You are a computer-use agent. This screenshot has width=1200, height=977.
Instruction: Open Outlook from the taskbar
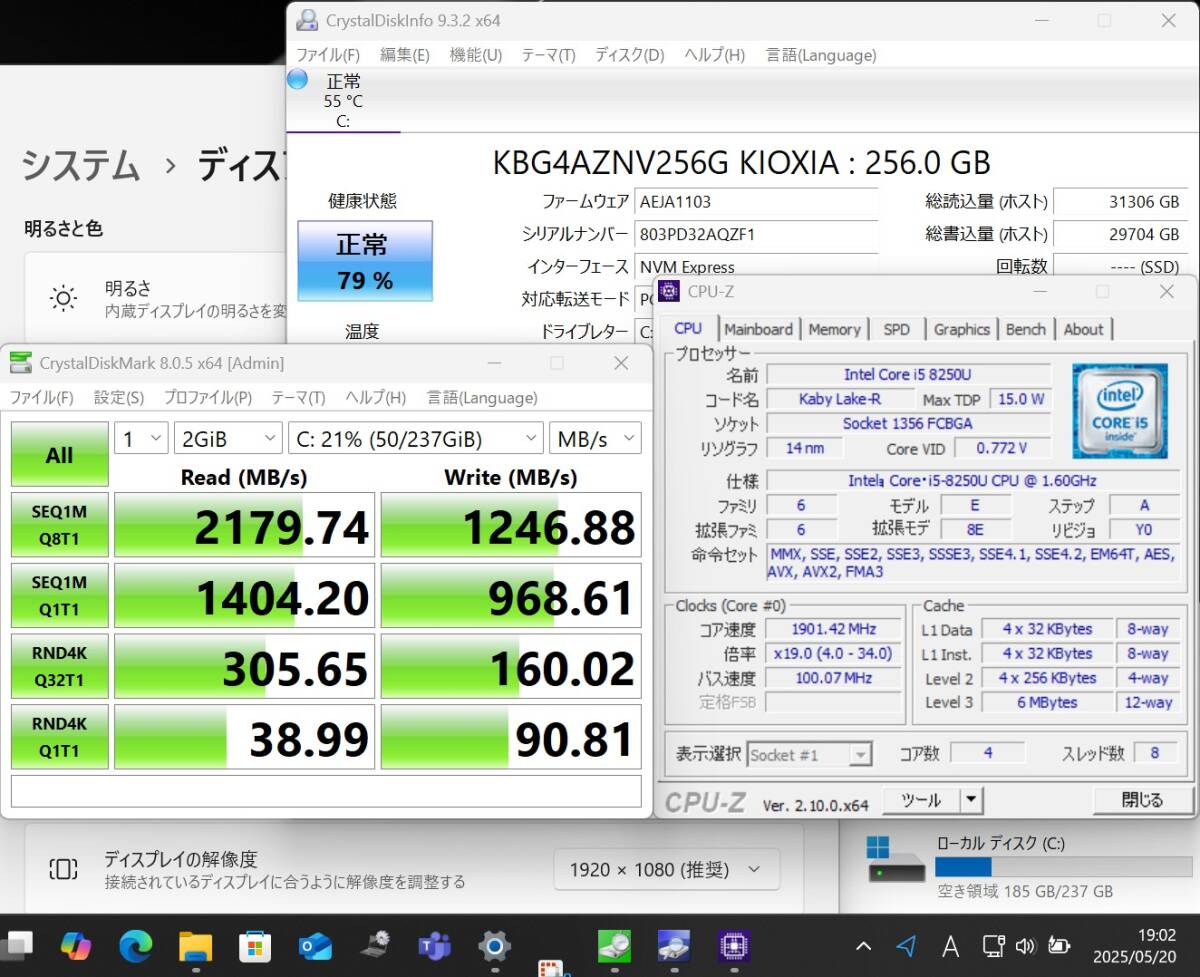315,945
